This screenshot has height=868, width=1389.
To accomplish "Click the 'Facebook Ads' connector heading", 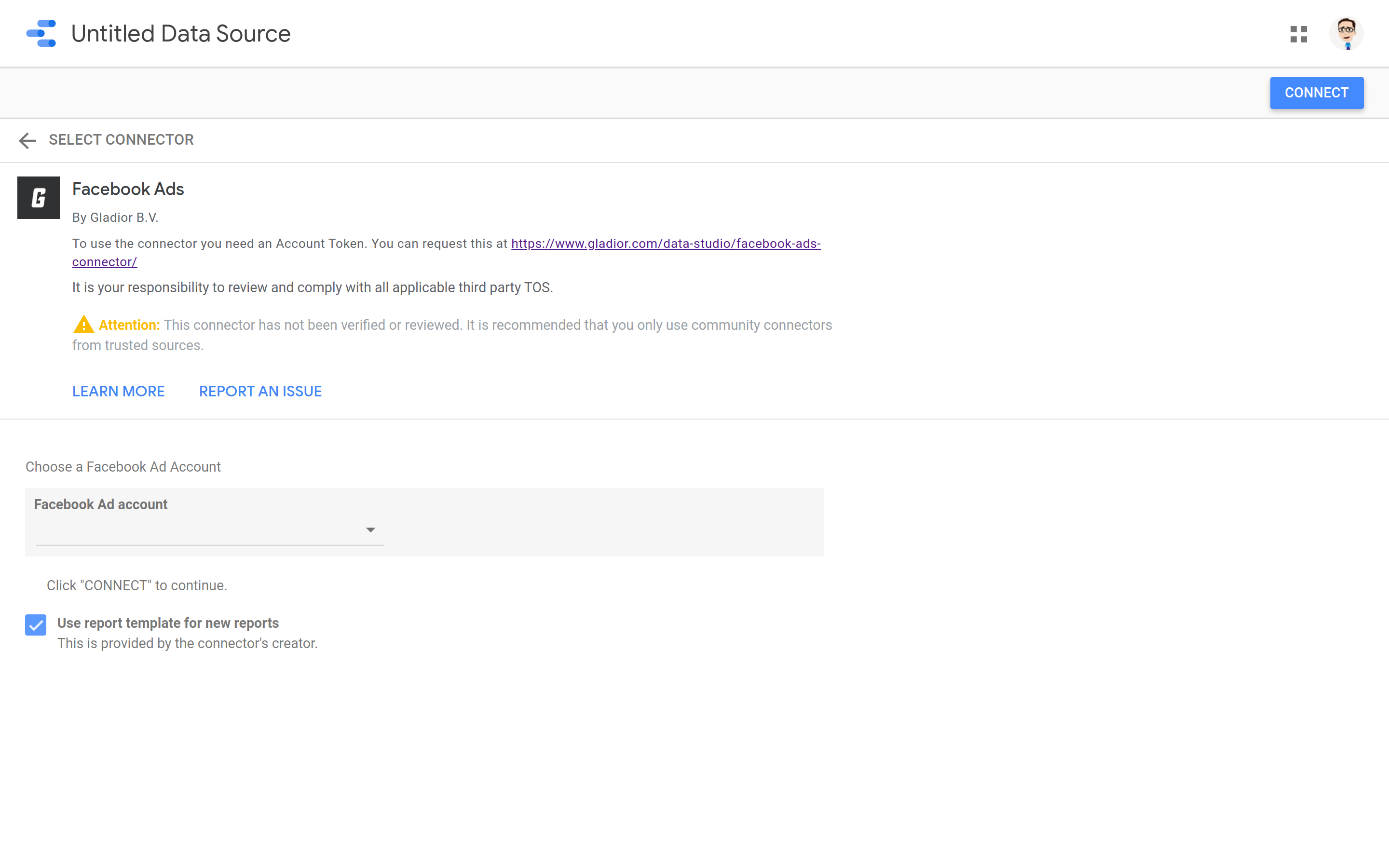I will click(x=128, y=189).
